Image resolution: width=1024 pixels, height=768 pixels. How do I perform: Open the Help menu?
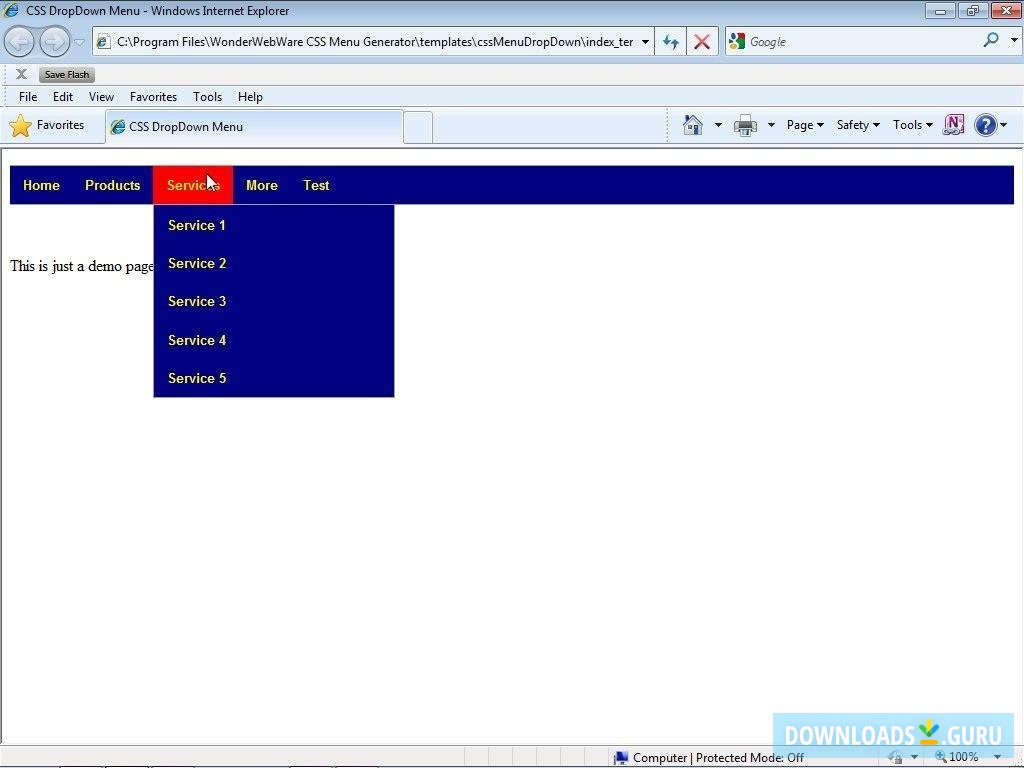pos(250,97)
